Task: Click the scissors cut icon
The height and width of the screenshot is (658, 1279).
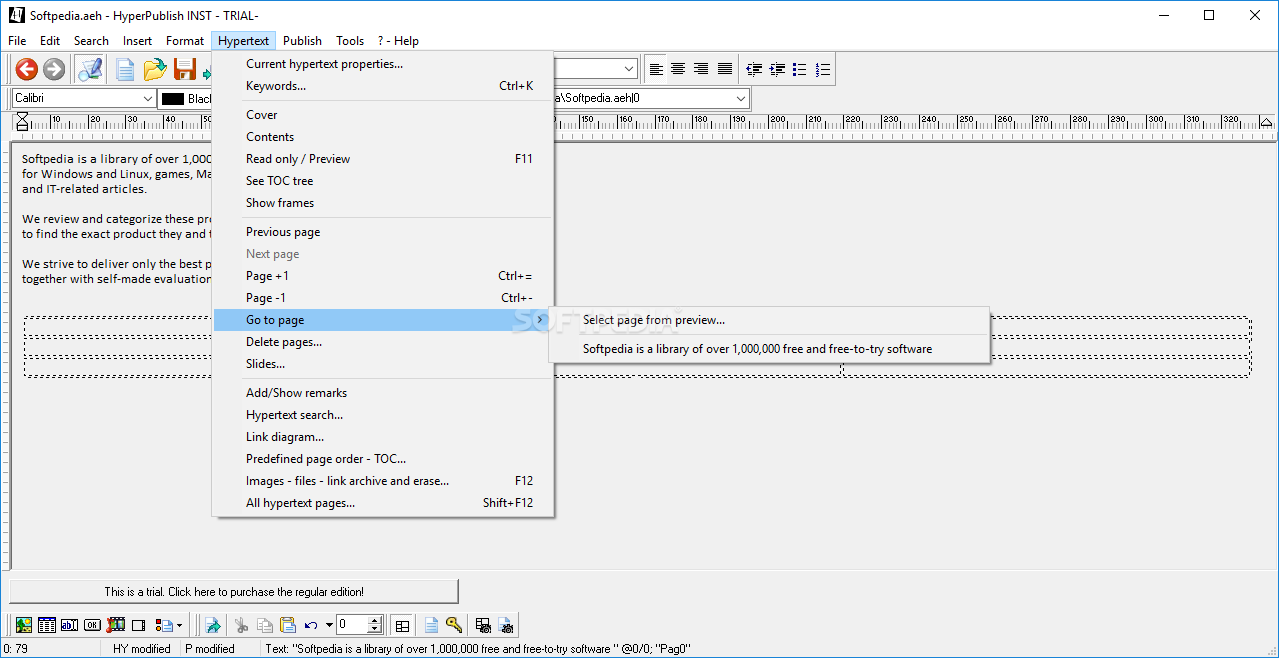Action: (x=241, y=625)
